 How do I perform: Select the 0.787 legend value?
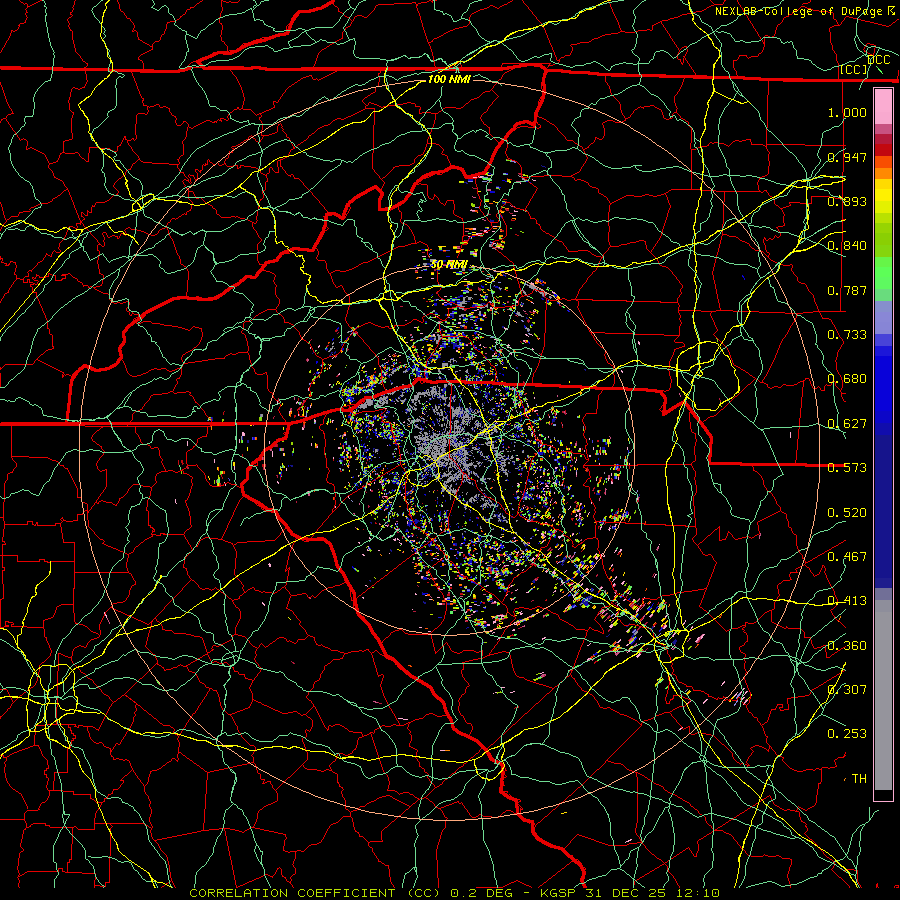[847, 290]
